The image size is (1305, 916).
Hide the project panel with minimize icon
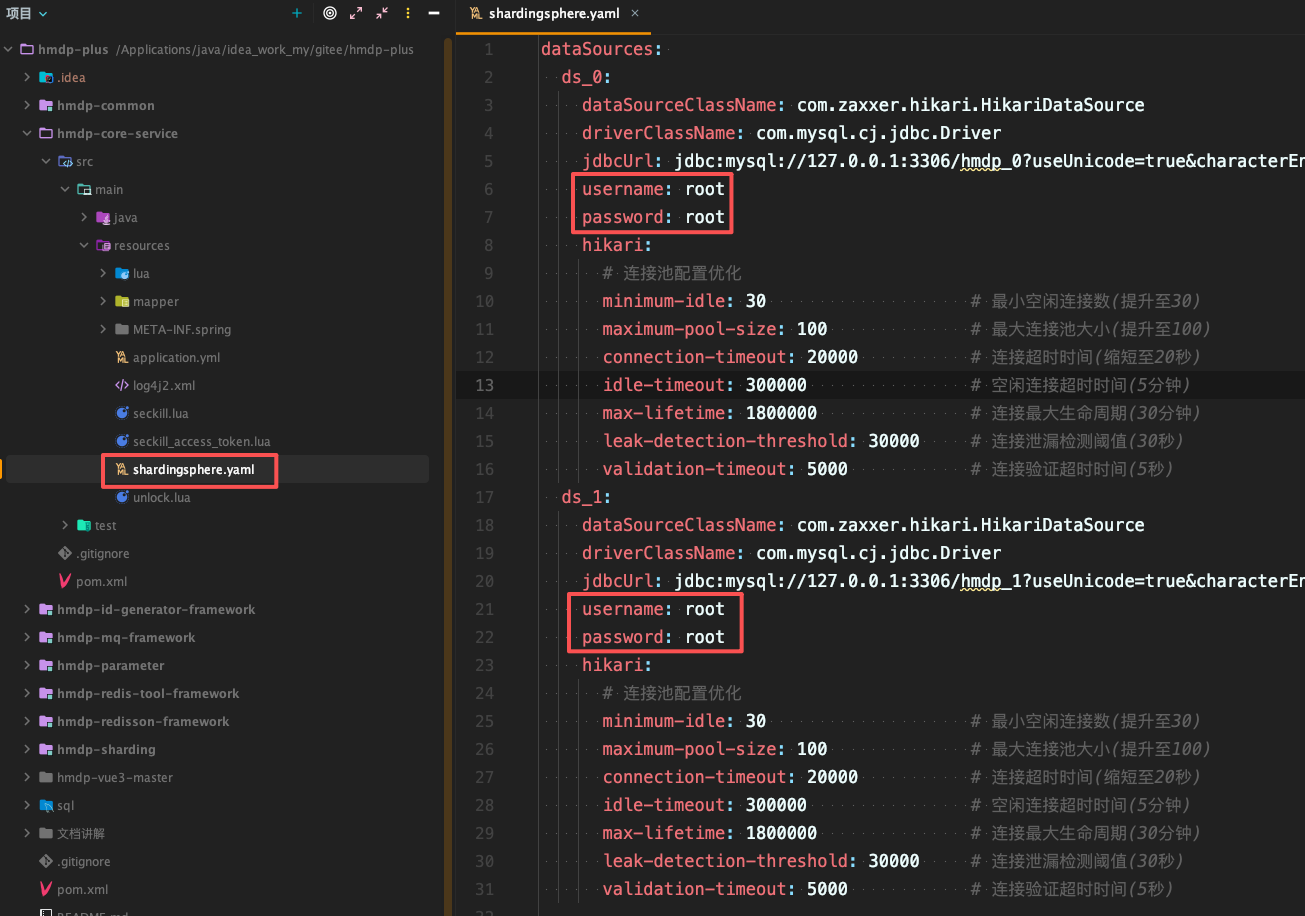pos(433,14)
